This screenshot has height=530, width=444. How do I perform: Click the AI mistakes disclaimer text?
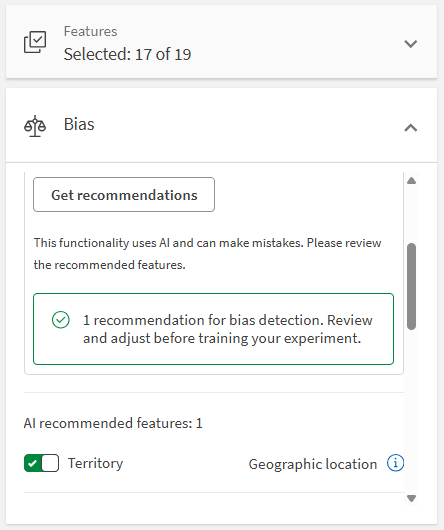[207, 254]
